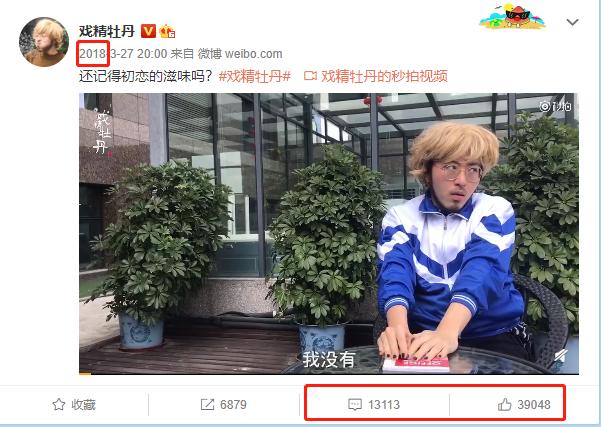The width and height of the screenshot is (601, 427).
Task: Open the post options chevron menu
Action: click(572, 22)
